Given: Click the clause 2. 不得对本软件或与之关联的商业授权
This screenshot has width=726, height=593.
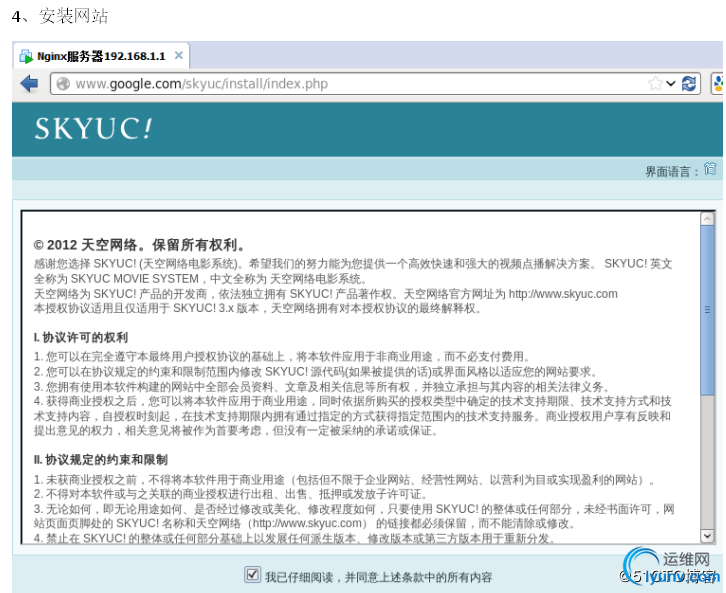Looking at the screenshot, I should tap(231, 494).
